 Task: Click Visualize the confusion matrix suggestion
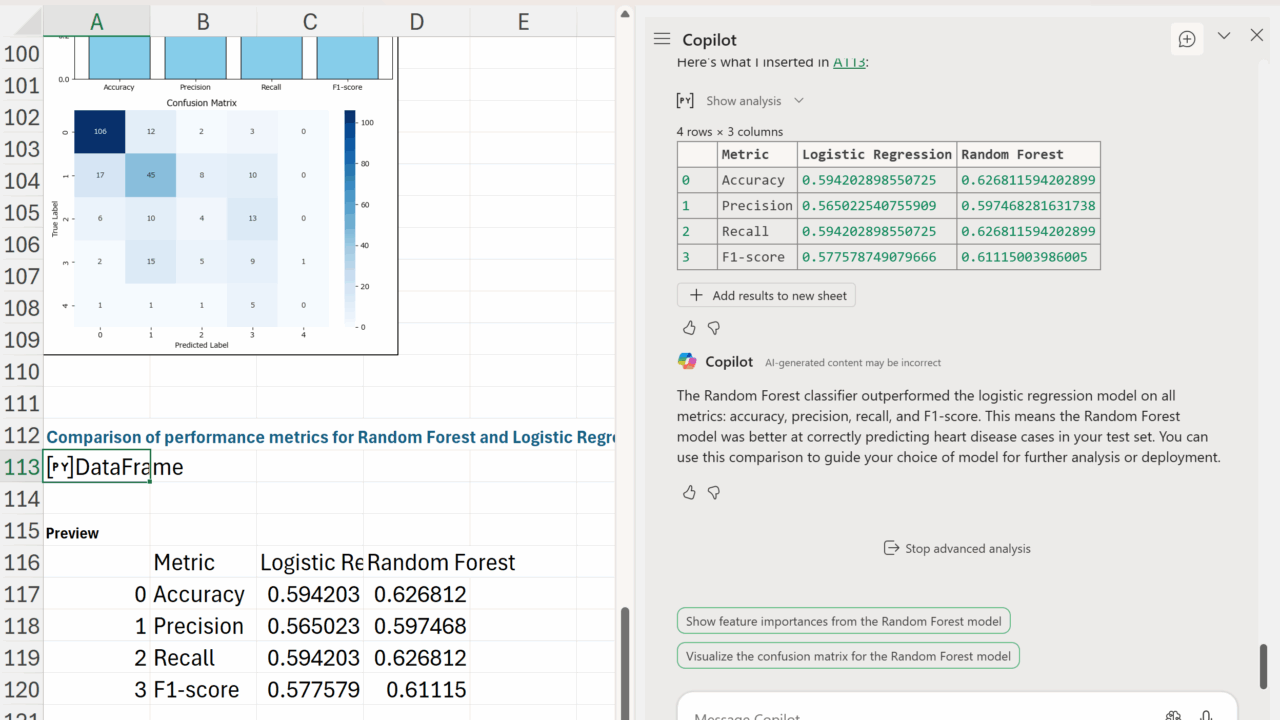[848, 657]
